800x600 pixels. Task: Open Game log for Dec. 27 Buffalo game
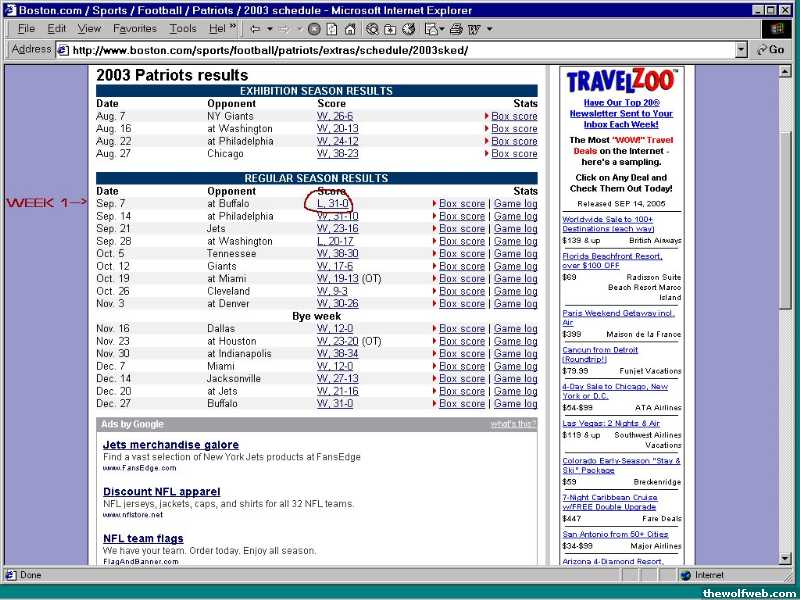515,404
